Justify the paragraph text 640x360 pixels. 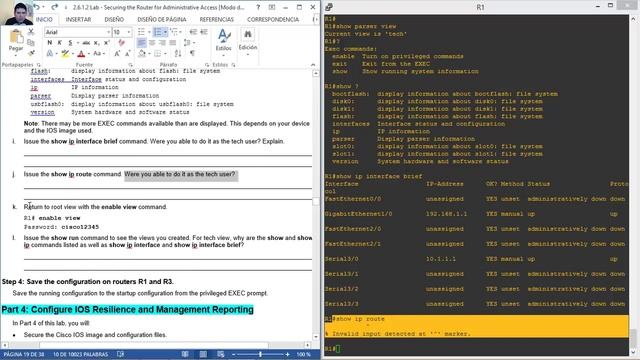pyautogui.click(x=173, y=42)
